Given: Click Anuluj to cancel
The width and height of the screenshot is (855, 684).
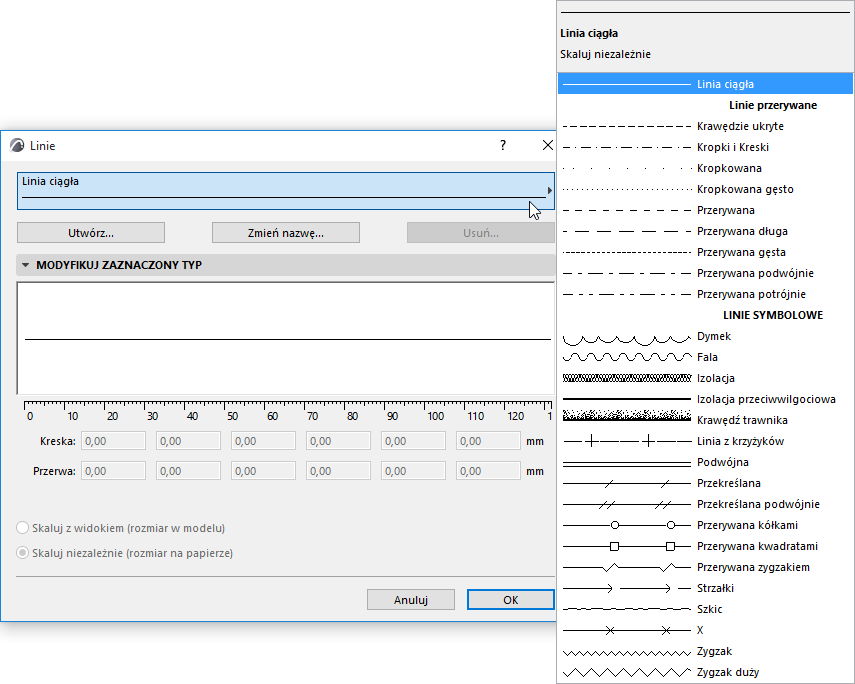Looking at the screenshot, I should pos(411,599).
